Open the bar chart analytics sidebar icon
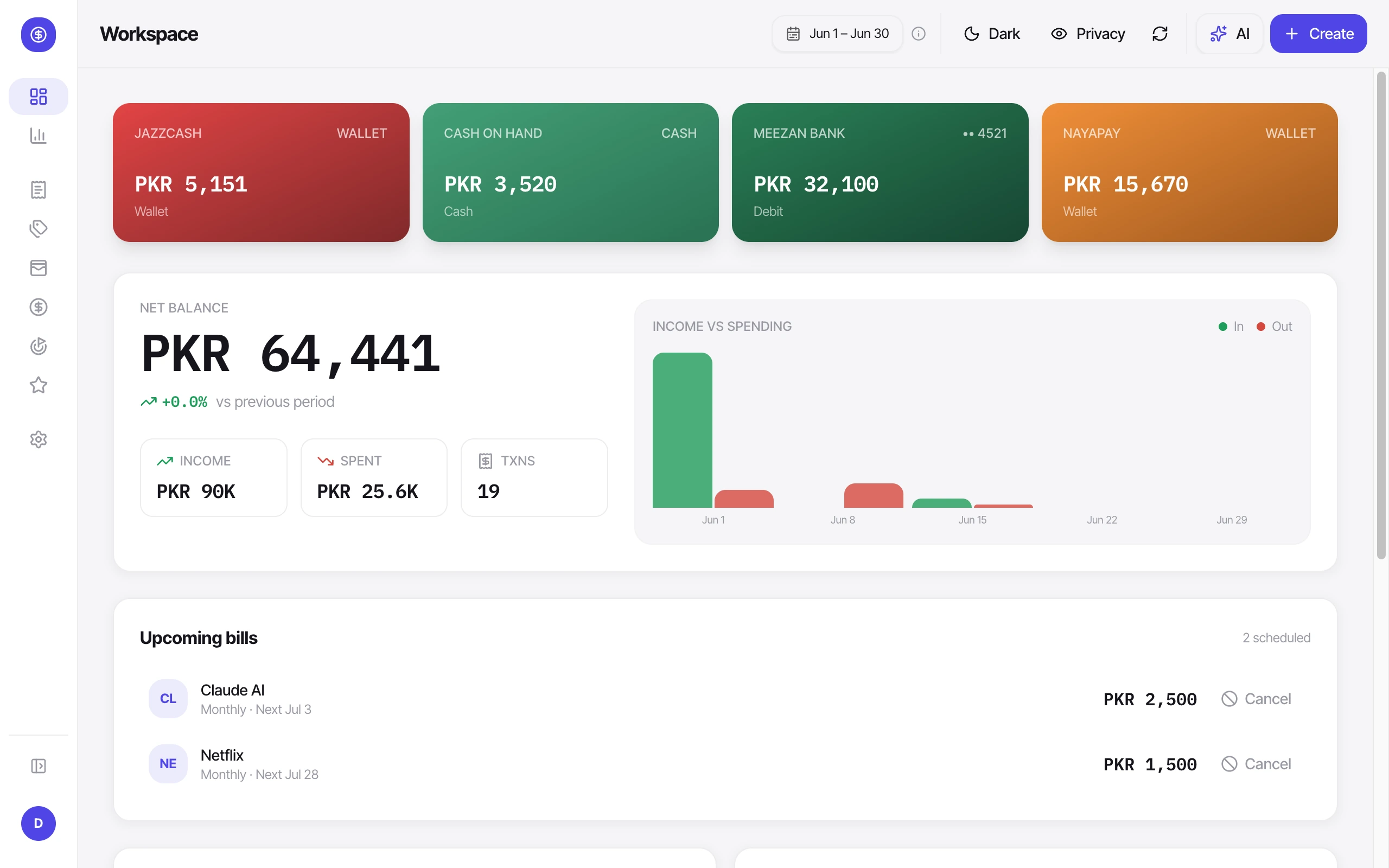Screen dimensions: 1389x868 tap(39, 136)
